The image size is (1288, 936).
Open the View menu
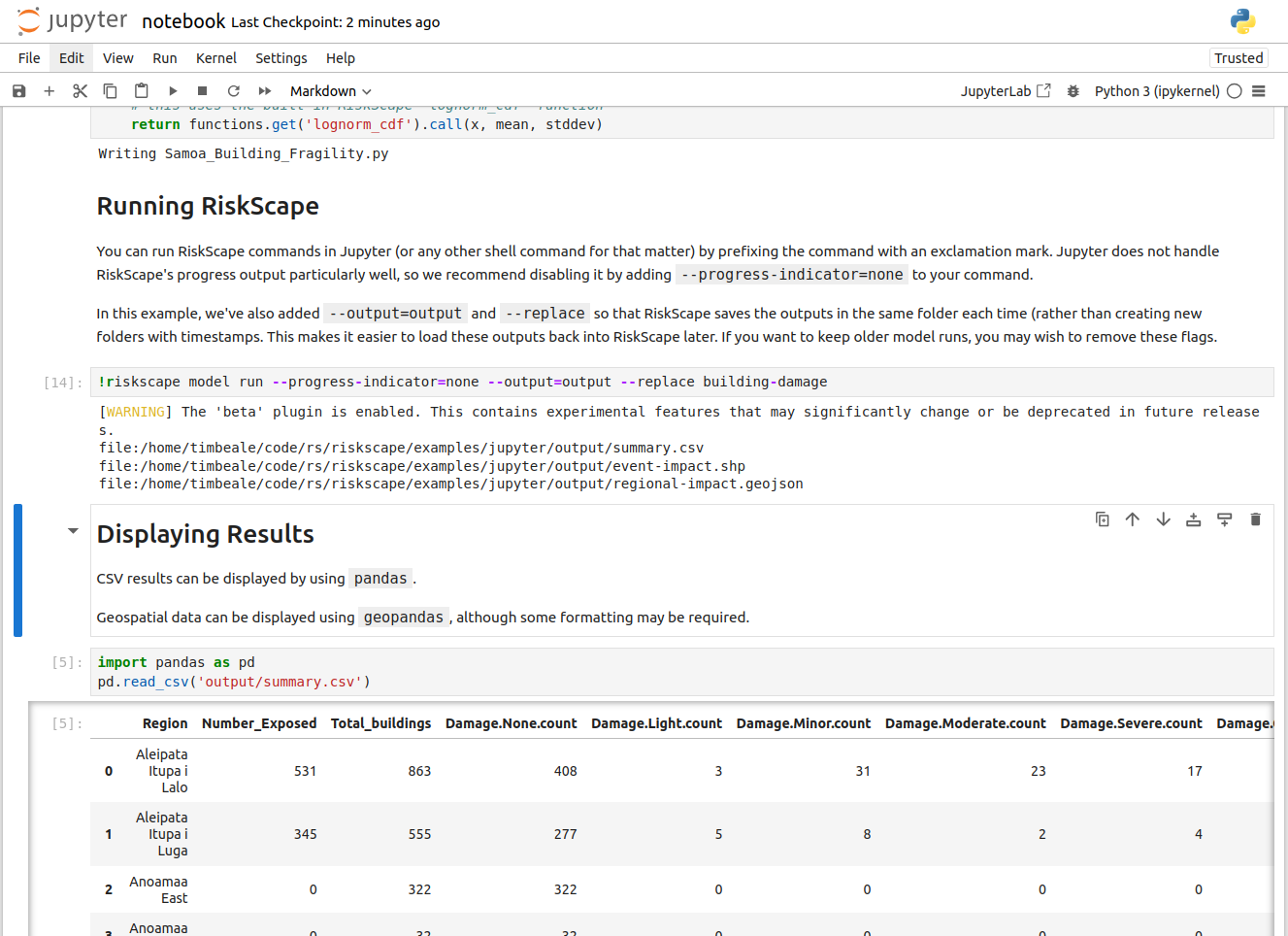(118, 58)
